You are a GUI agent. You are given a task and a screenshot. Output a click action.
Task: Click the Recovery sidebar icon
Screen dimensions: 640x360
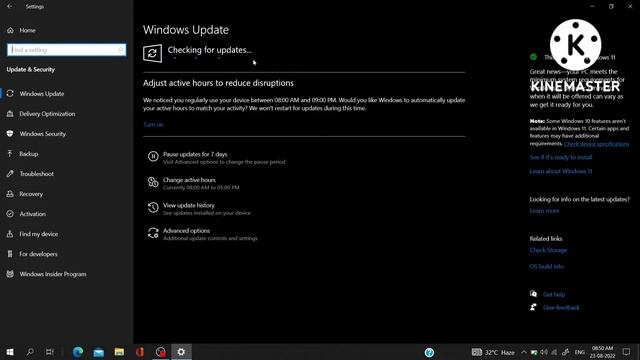click(x=10, y=194)
